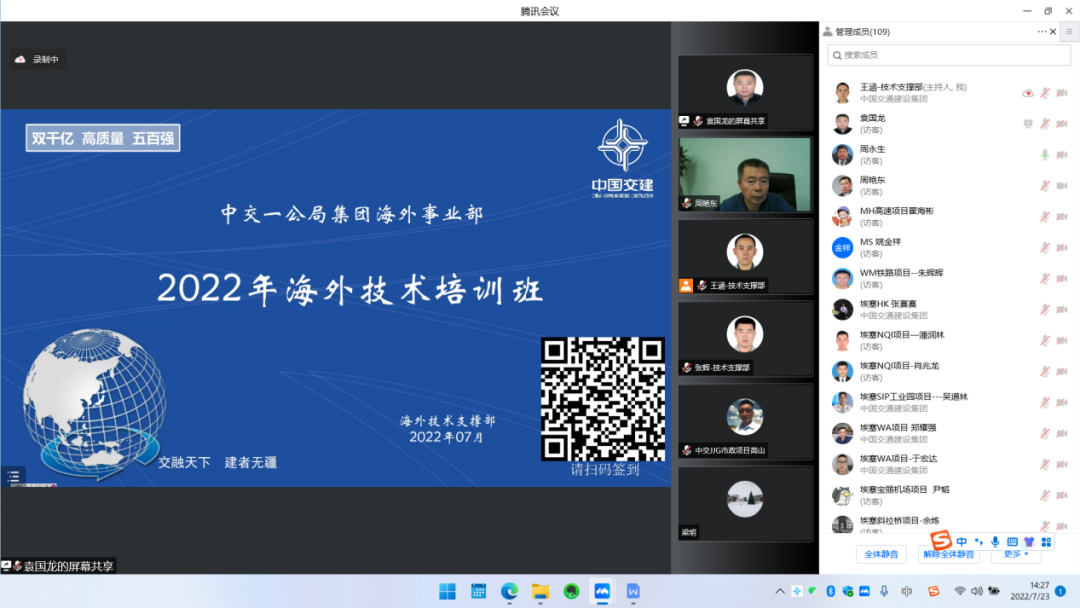
Task: Click the QR code on the shared slide
Action: tap(603, 399)
